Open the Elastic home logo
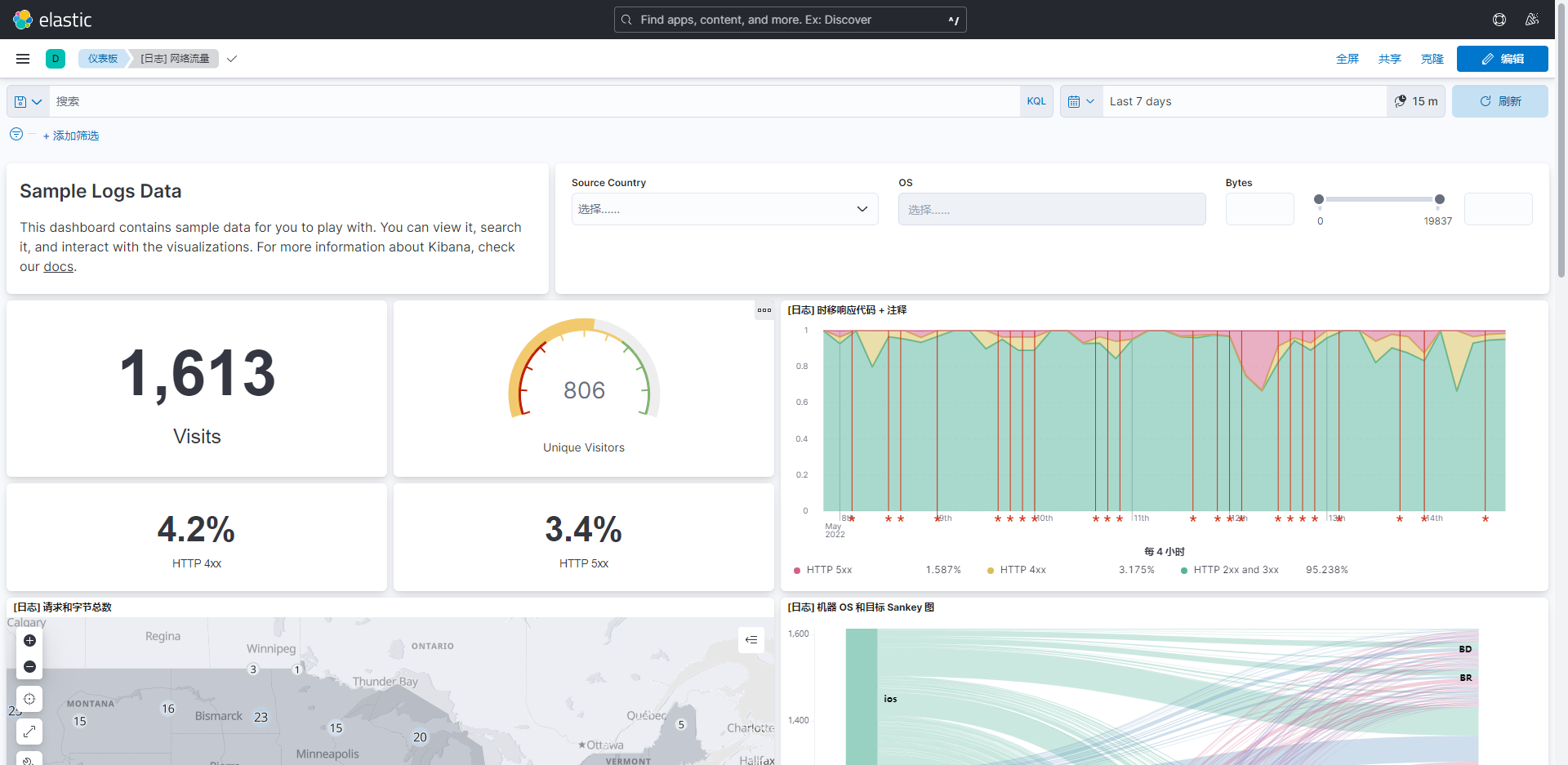Viewport: 1568px width, 765px height. 52,20
